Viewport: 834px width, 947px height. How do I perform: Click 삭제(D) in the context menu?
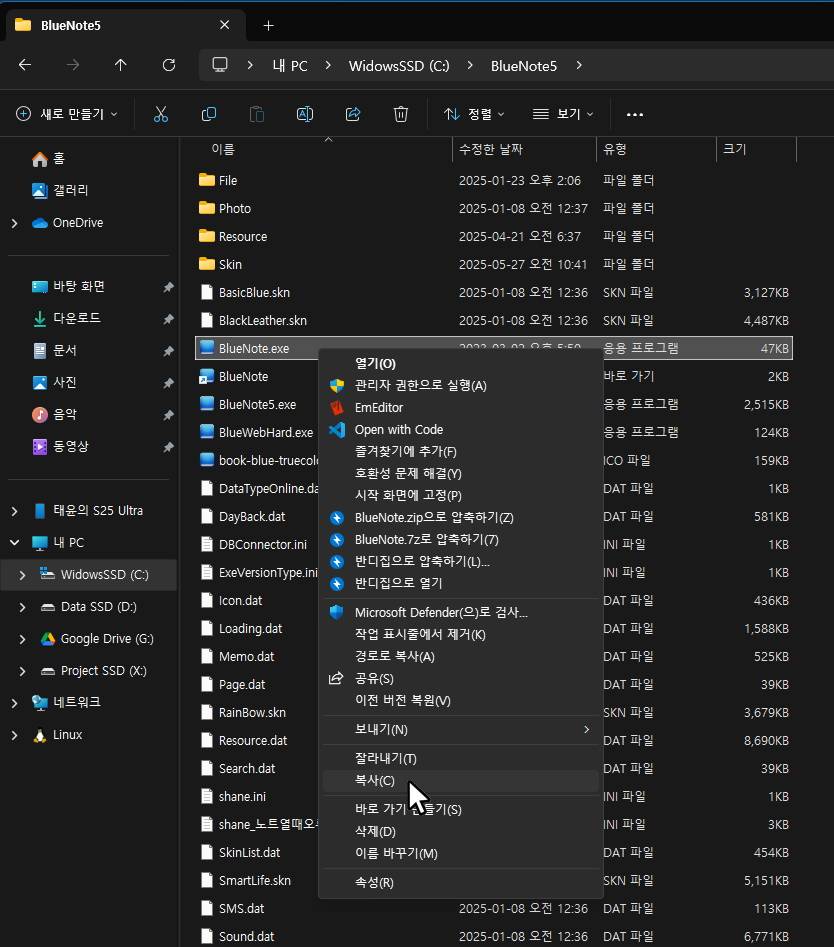[460, 832]
